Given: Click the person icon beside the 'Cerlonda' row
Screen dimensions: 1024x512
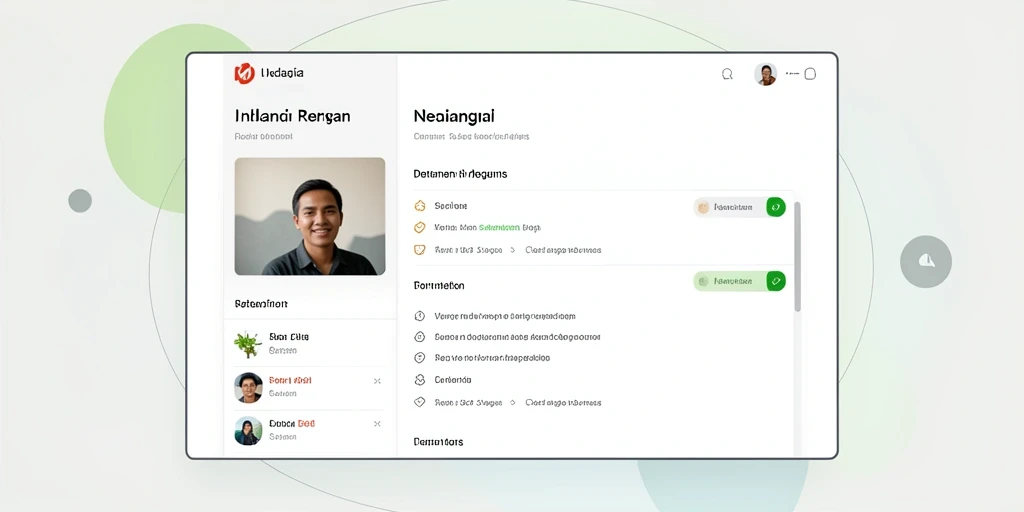Looking at the screenshot, I should click(x=420, y=379).
